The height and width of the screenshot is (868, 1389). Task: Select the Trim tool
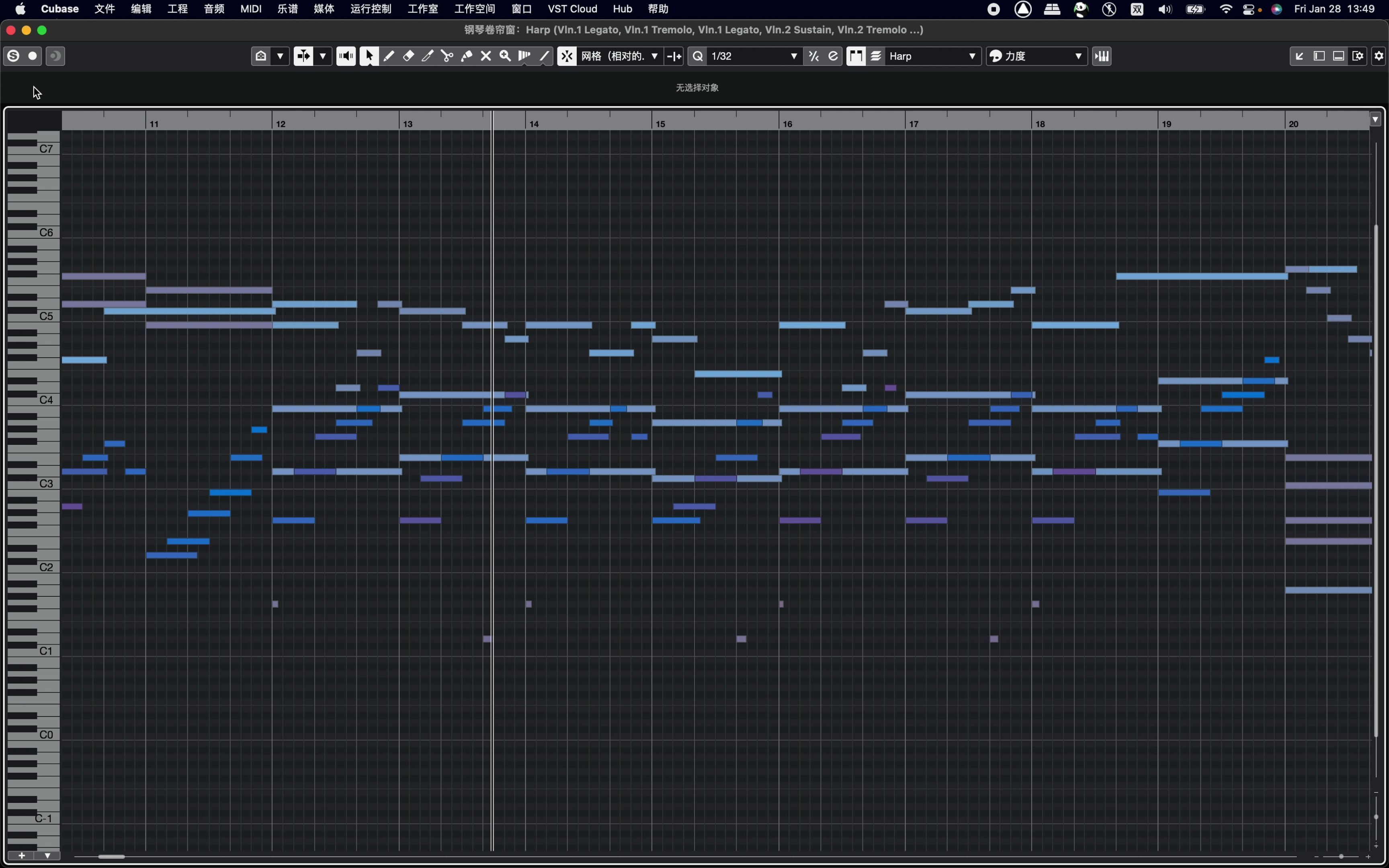[428, 56]
